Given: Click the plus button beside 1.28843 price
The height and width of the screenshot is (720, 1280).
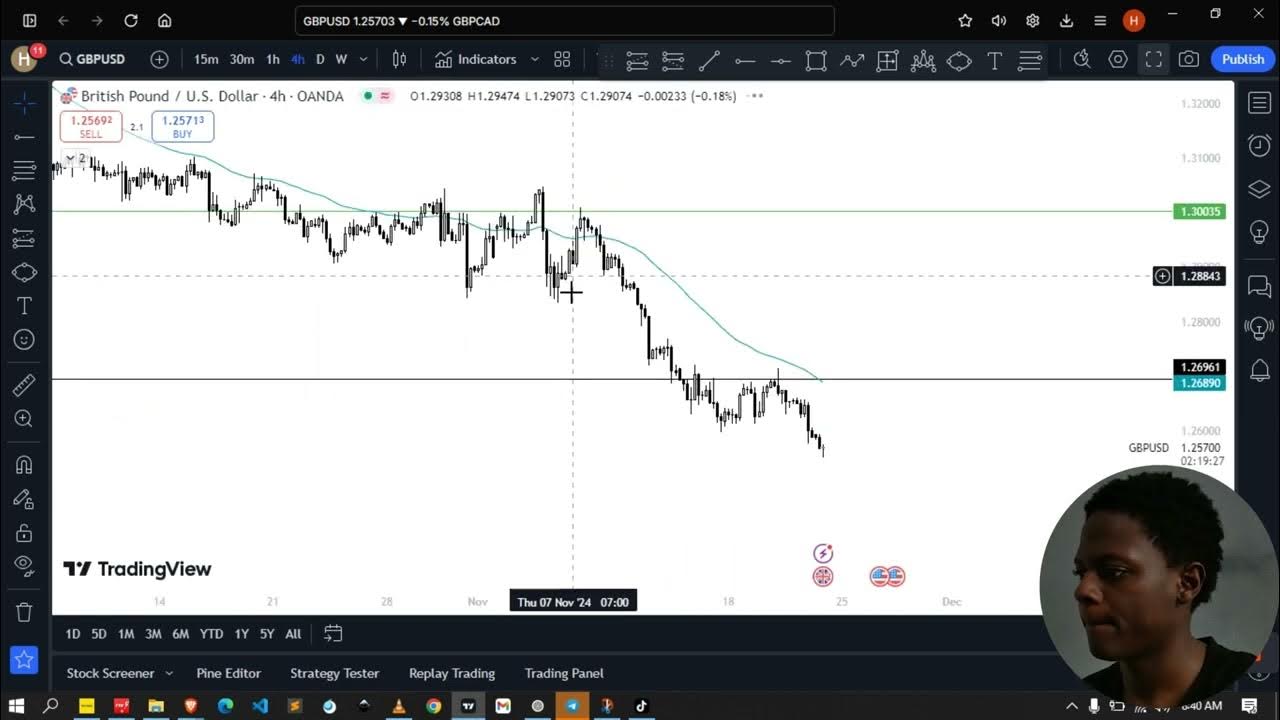Looking at the screenshot, I should coord(1163,276).
